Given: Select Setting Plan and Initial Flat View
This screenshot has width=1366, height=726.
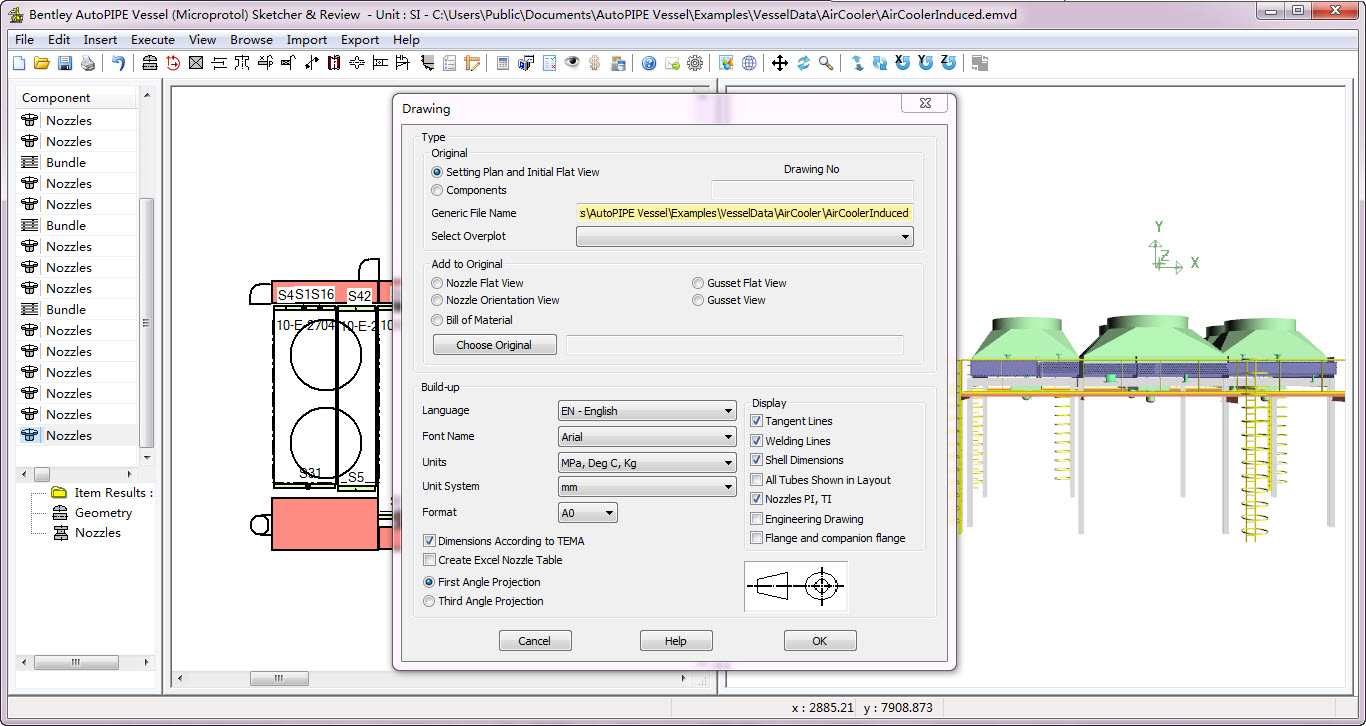Looking at the screenshot, I should [515, 172].
